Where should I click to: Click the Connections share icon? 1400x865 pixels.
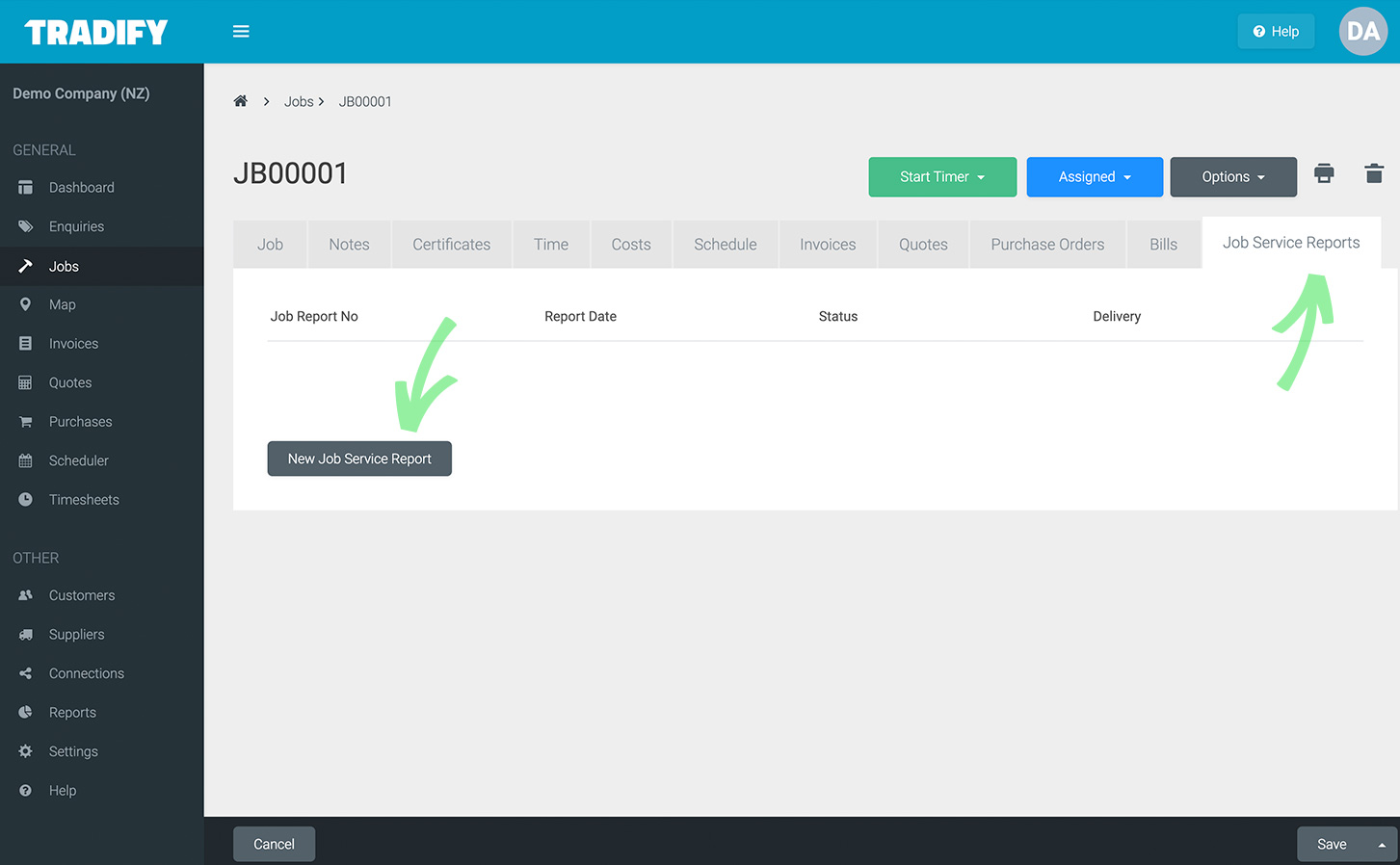[x=26, y=673]
